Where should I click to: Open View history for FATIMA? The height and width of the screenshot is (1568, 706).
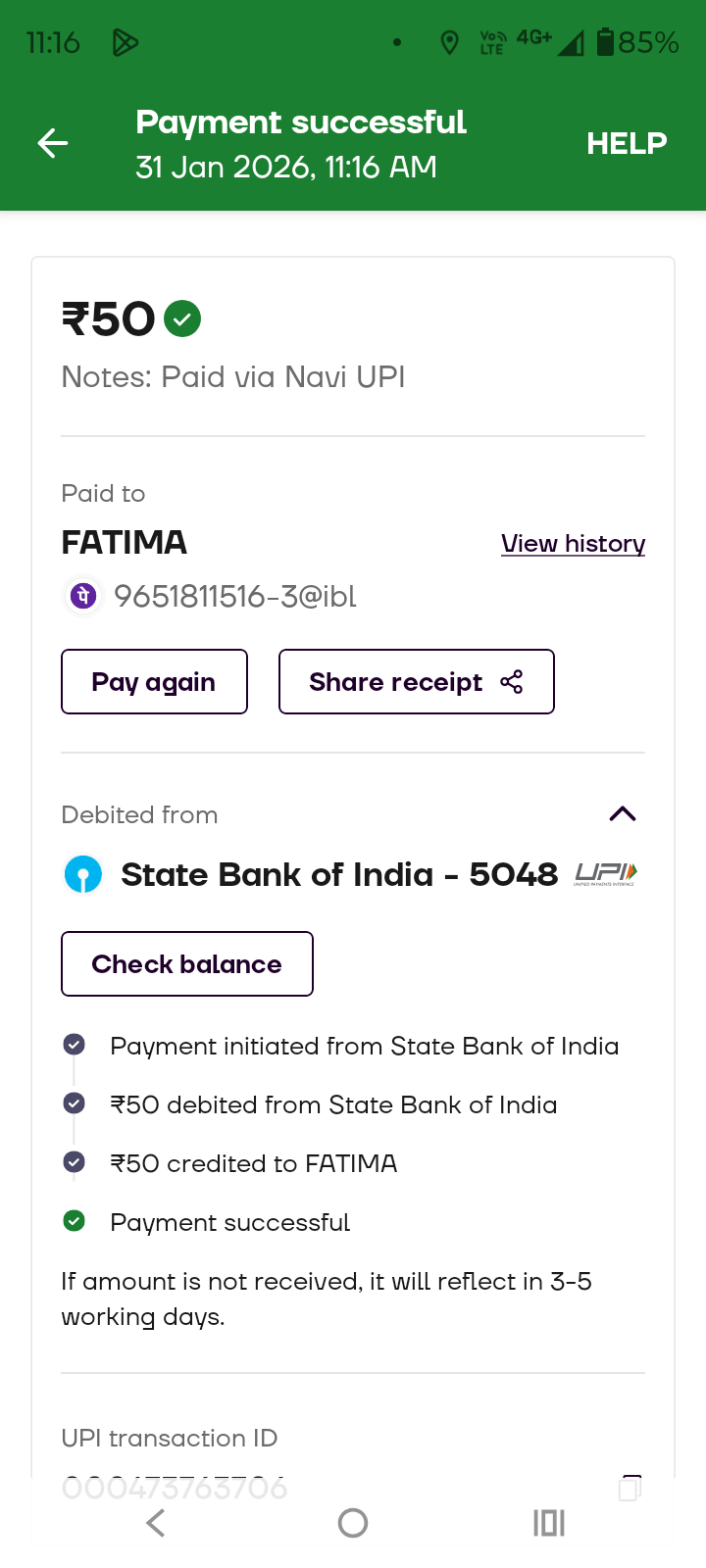[x=573, y=544]
